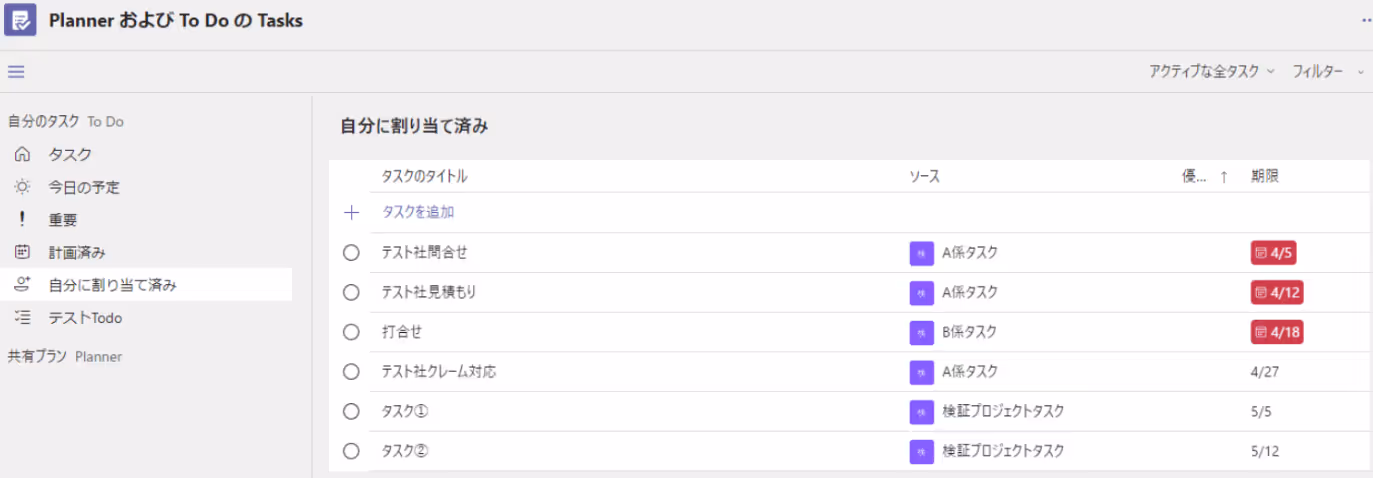Open the テスト社問合せ task title
1373x478 pixels.
(425, 253)
